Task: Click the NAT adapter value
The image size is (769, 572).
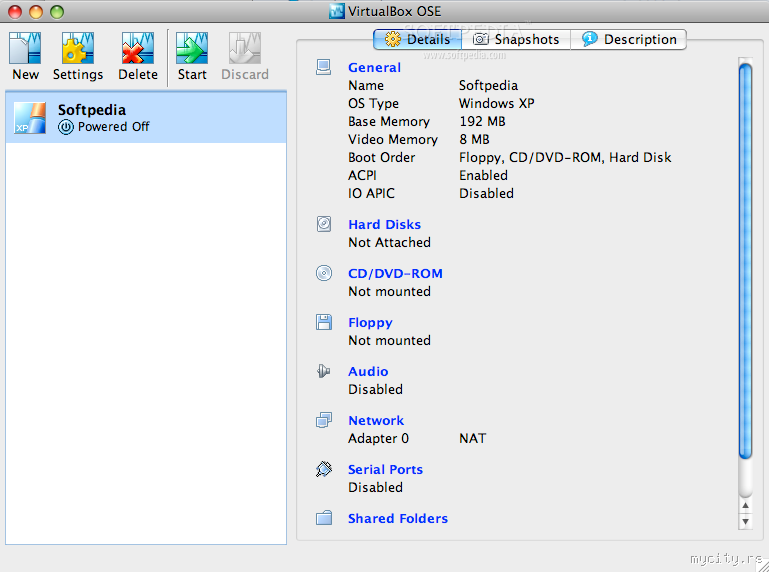Action: [473, 439]
